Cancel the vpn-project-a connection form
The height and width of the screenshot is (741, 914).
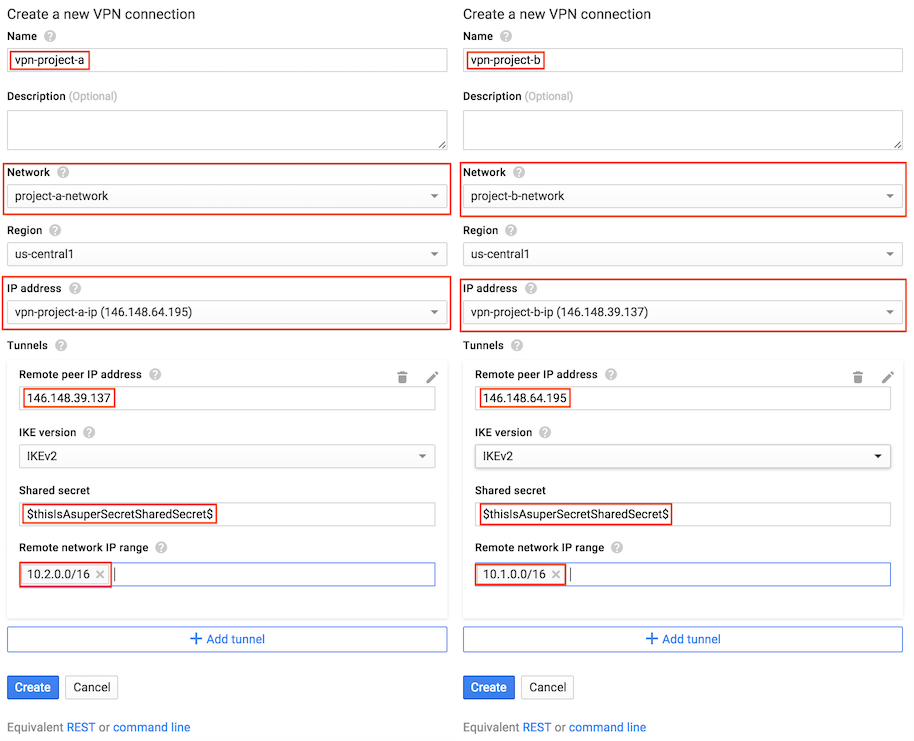coord(92,687)
